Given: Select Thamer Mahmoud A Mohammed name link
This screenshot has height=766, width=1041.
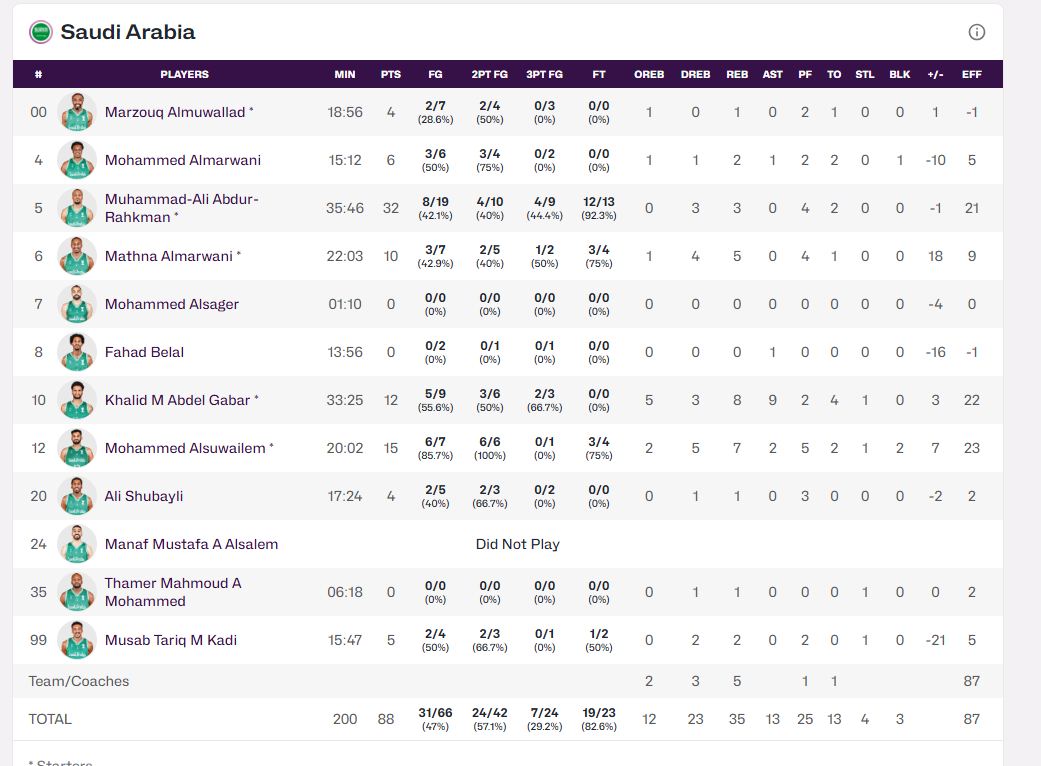Looking at the screenshot, I should 173,592.
